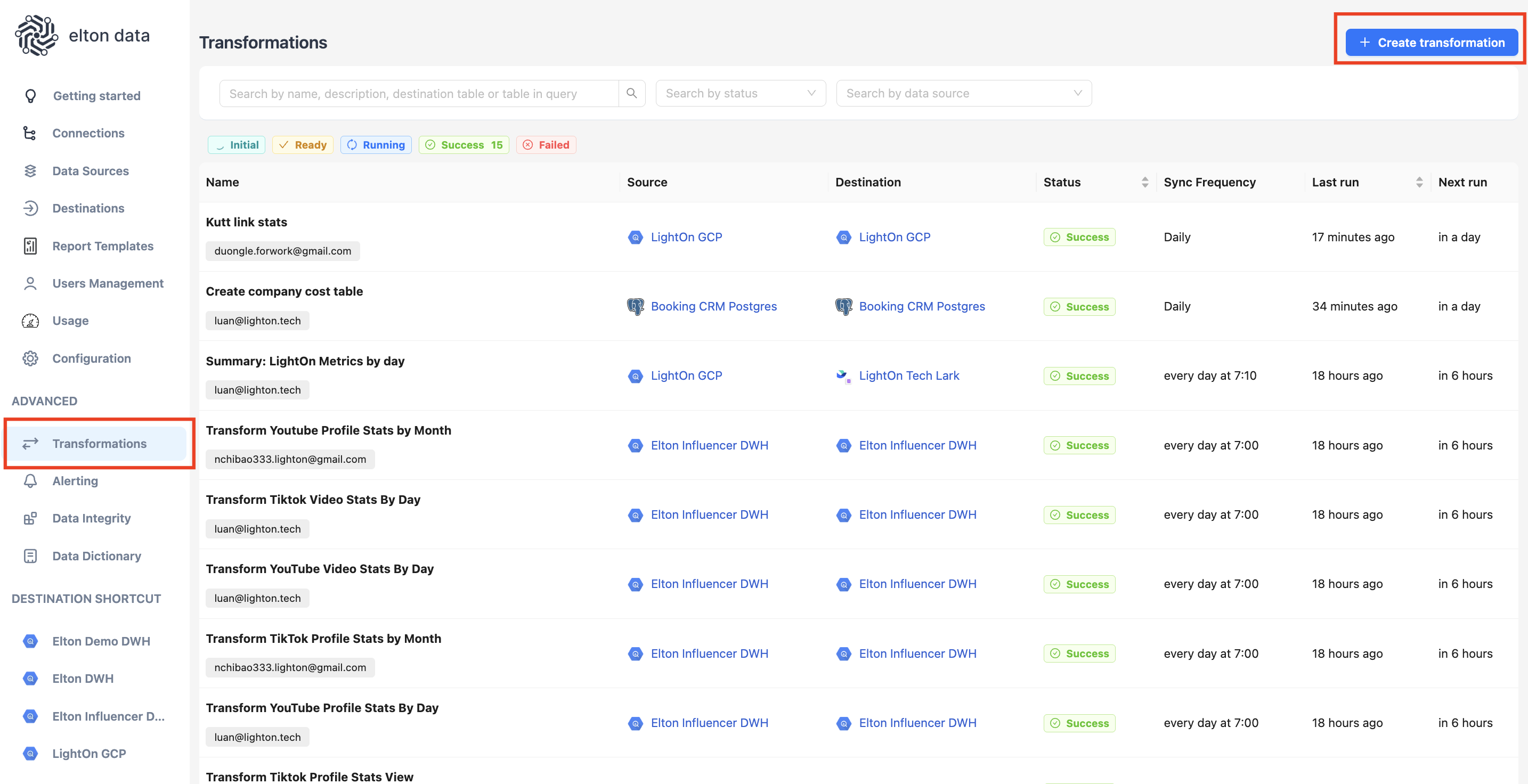Open LightOn Tech Lark destination link

(909, 376)
